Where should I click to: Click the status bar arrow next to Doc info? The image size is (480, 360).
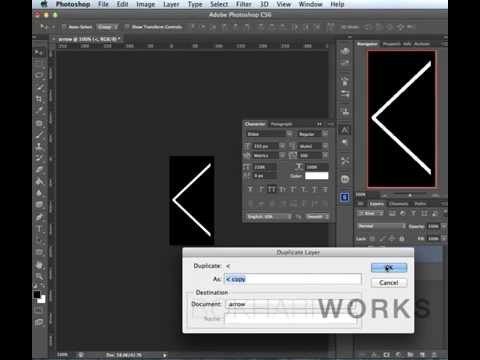click(164, 355)
